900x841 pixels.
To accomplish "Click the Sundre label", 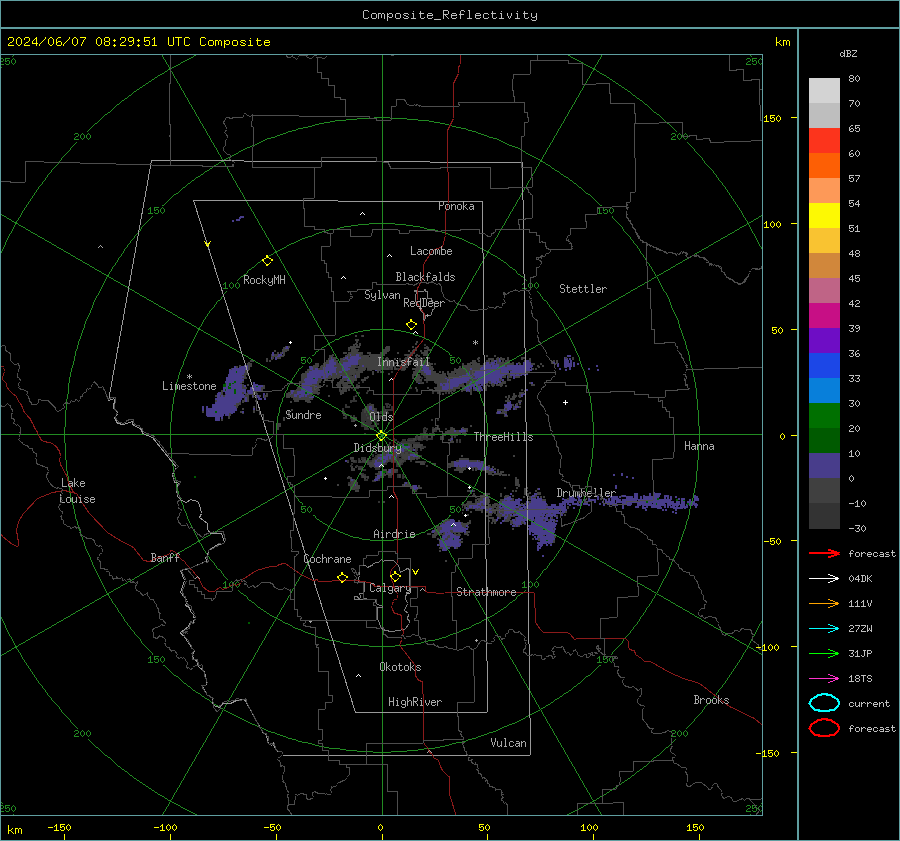I will coord(303,415).
